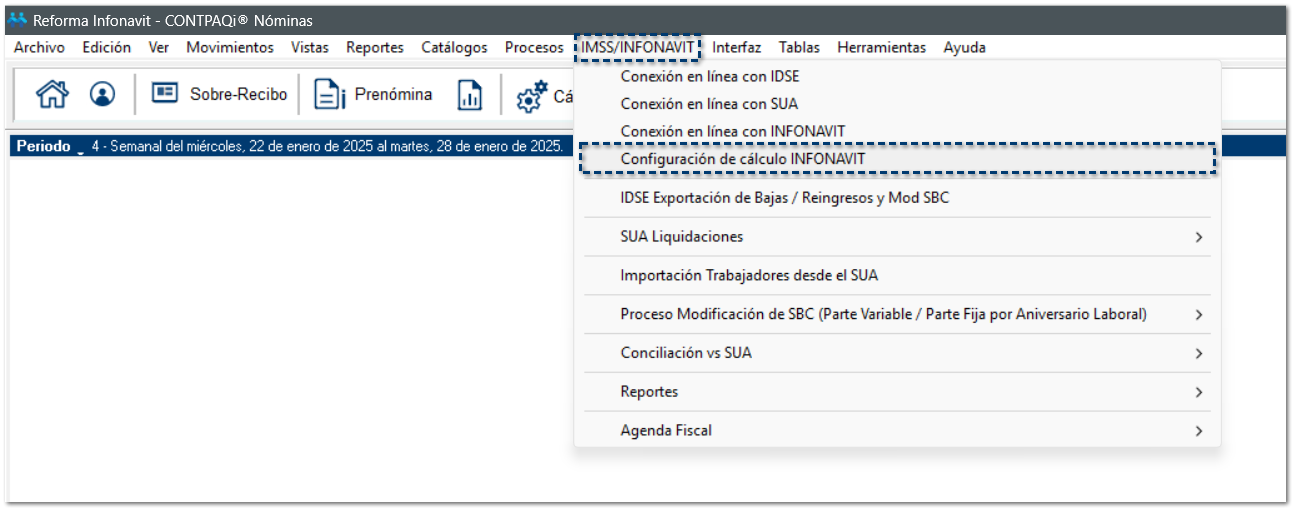Select Configuración de cálculo INFONAVIT

click(742, 159)
